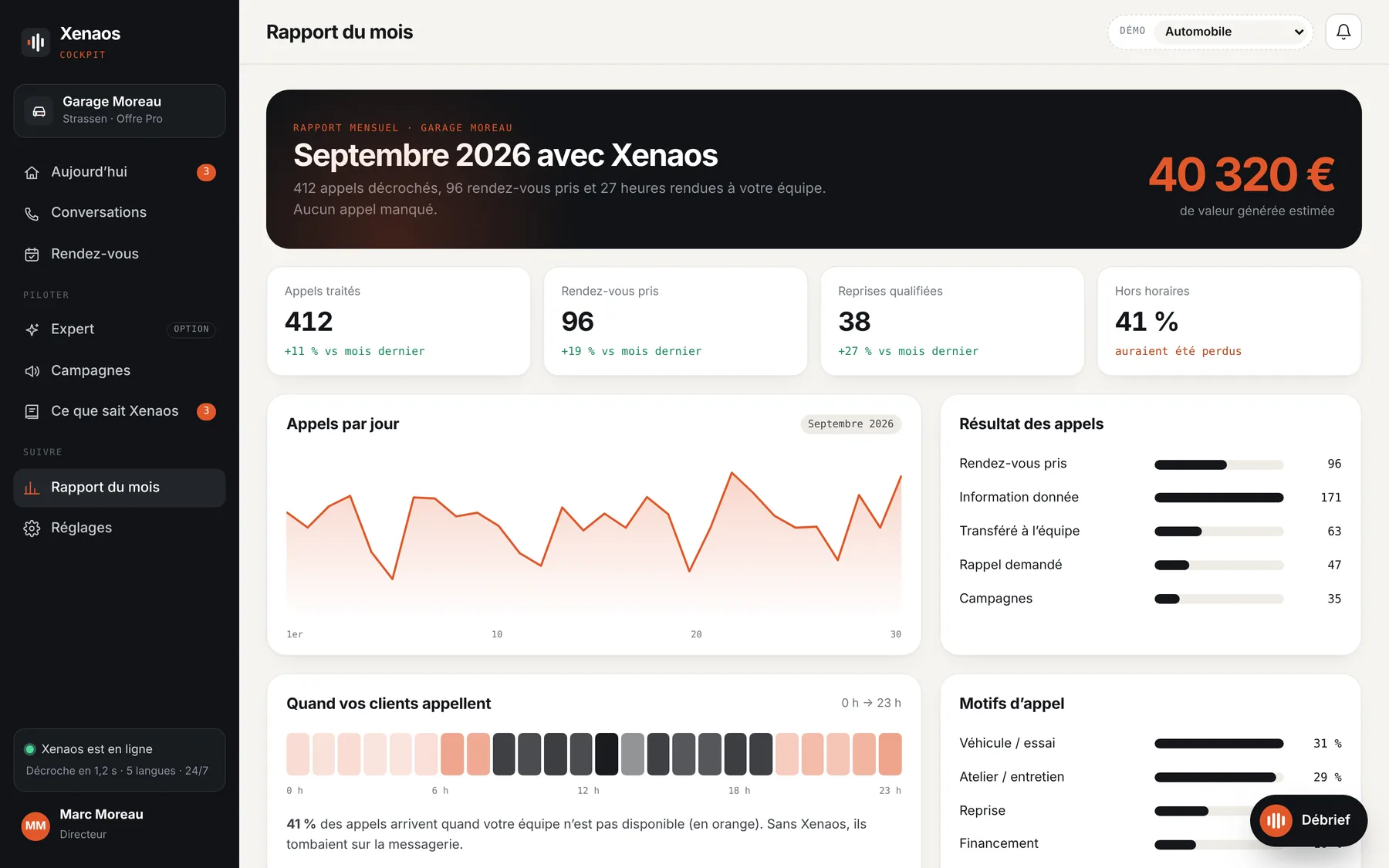Click the Atelier / entretien label
The image size is (1389, 868).
[1012, 777]
